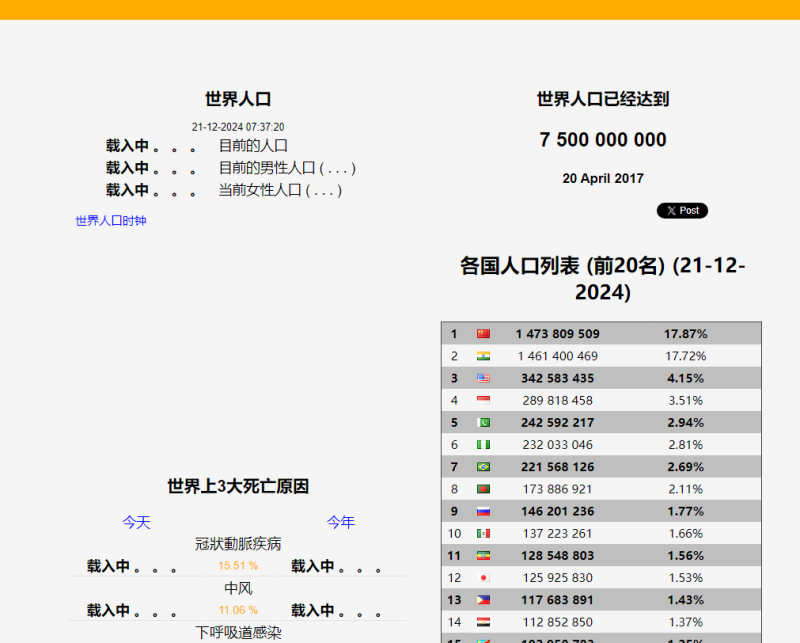Open the 世界人口时钟 link
The height and width of the screenshot is (643, 800).
click(x=110, y=221)
